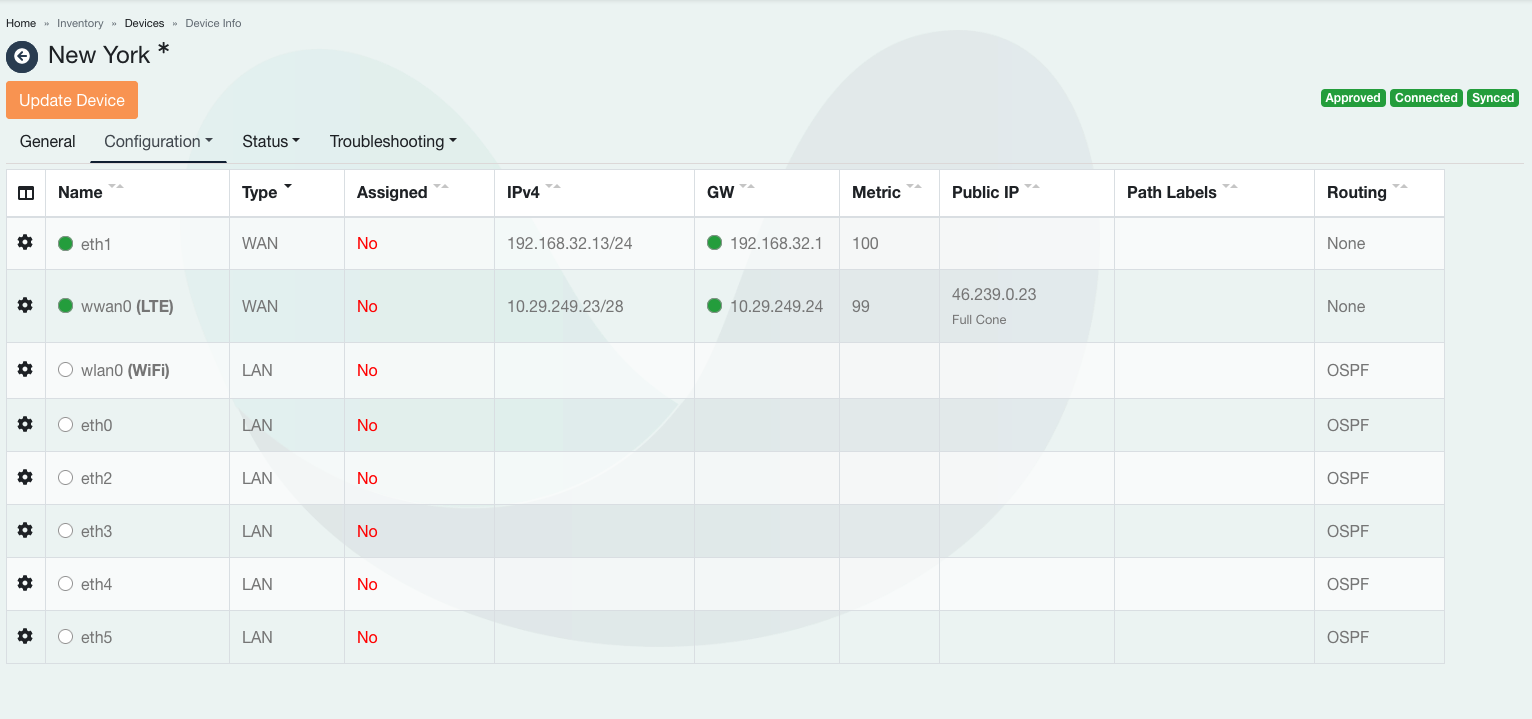
Task: Click the back arrow beside New York
Action: click(x=22, y=57)
